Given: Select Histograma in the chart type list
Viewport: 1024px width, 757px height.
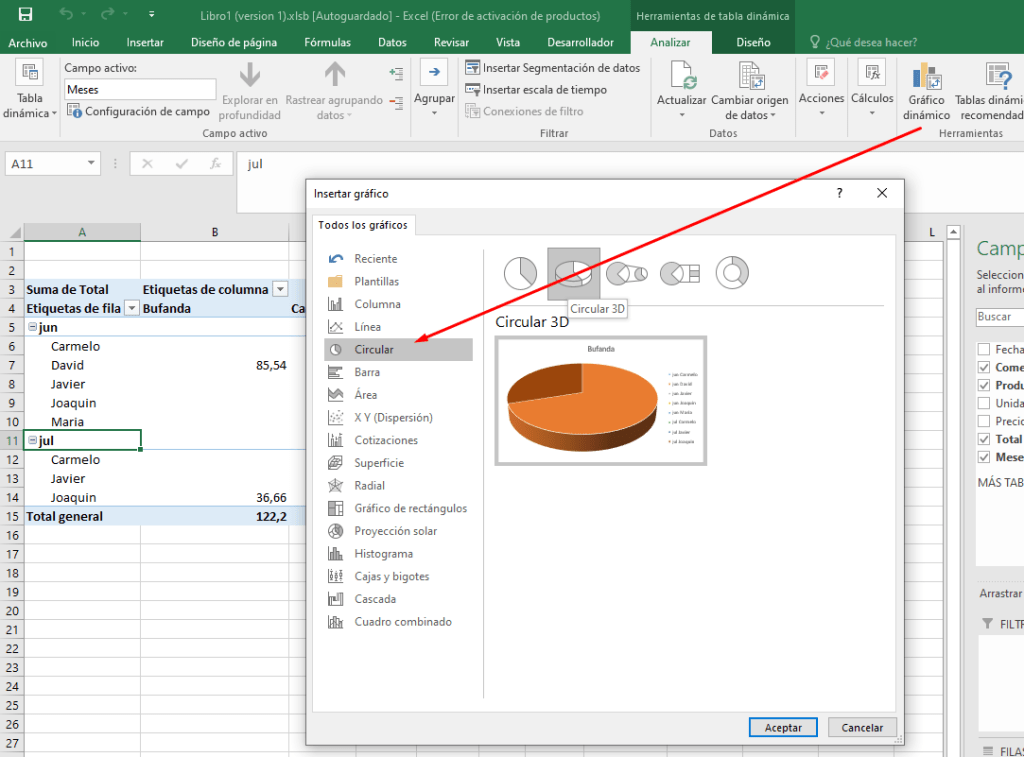Looking at the screenshot, I should tap(383, 554).
